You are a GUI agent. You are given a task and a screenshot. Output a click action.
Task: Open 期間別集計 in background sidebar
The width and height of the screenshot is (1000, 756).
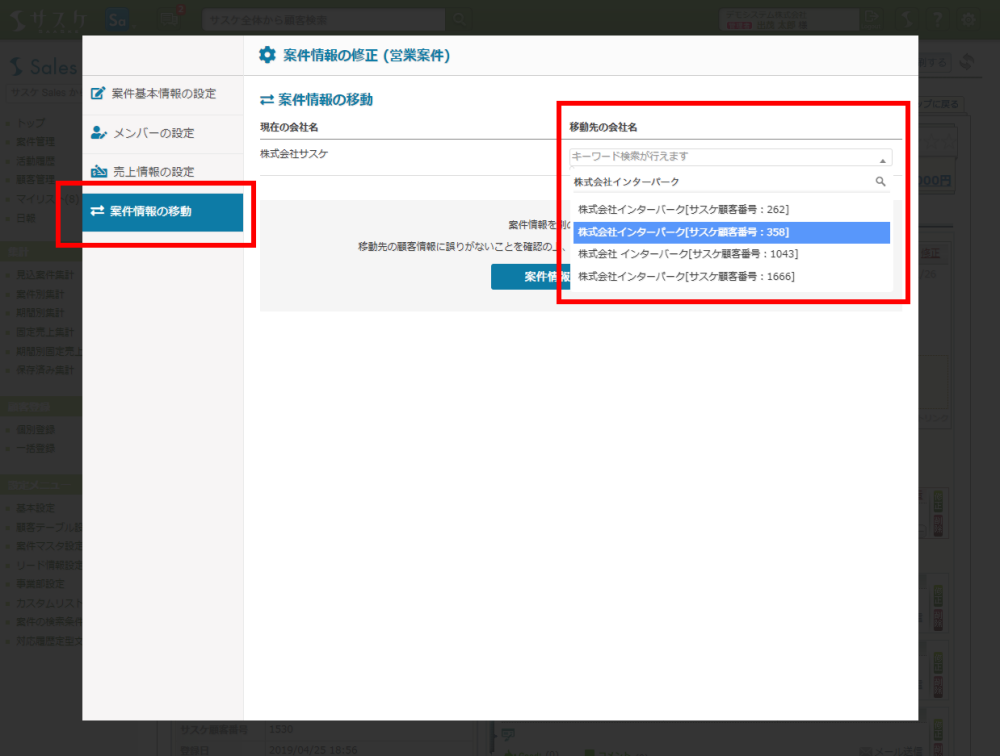[x=40, y=313]
